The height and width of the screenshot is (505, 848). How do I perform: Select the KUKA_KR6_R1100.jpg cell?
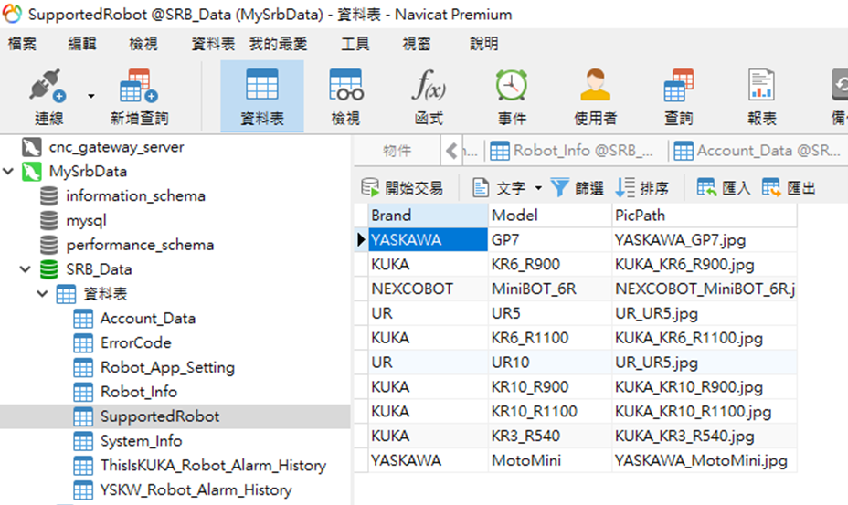click(x=704, y=338)
